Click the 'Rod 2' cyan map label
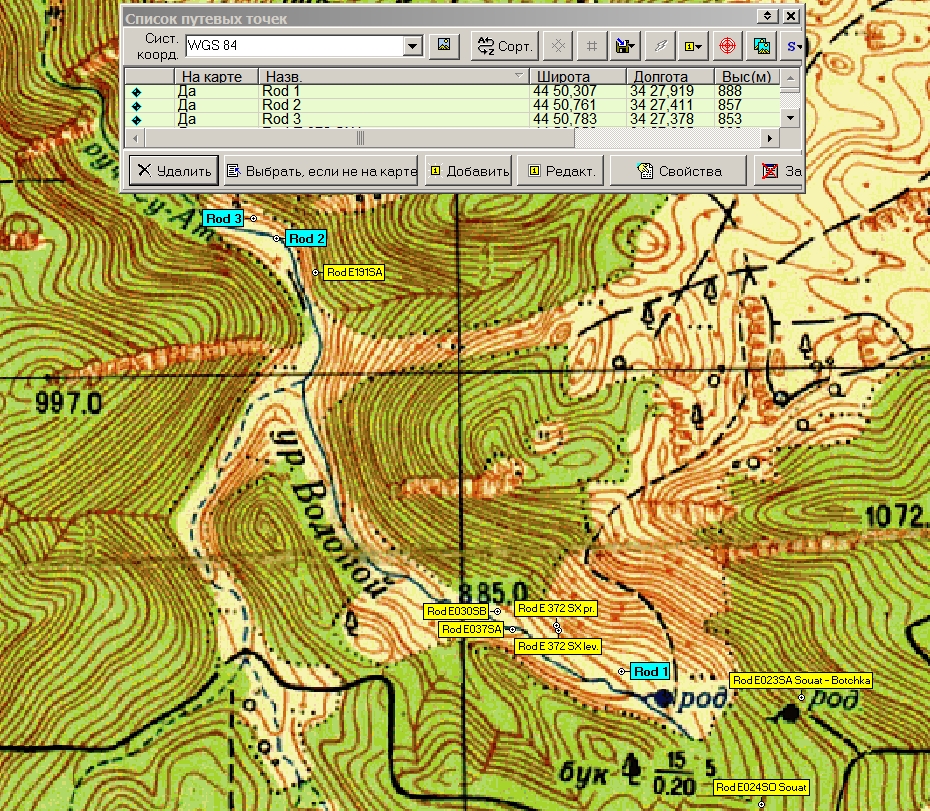930x811 pixels. (306, 238)
